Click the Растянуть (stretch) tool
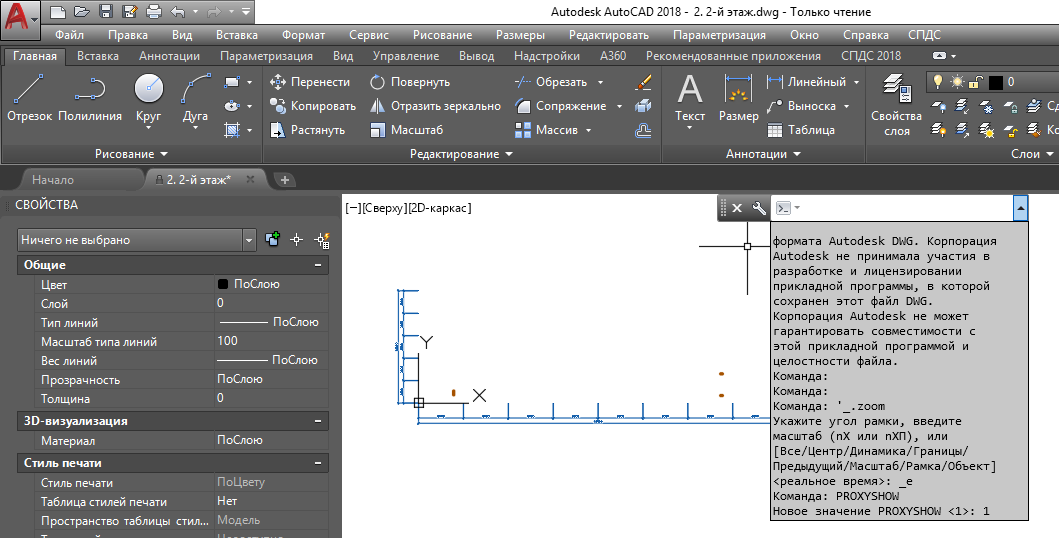1059x538 pixels. [307, 130]
